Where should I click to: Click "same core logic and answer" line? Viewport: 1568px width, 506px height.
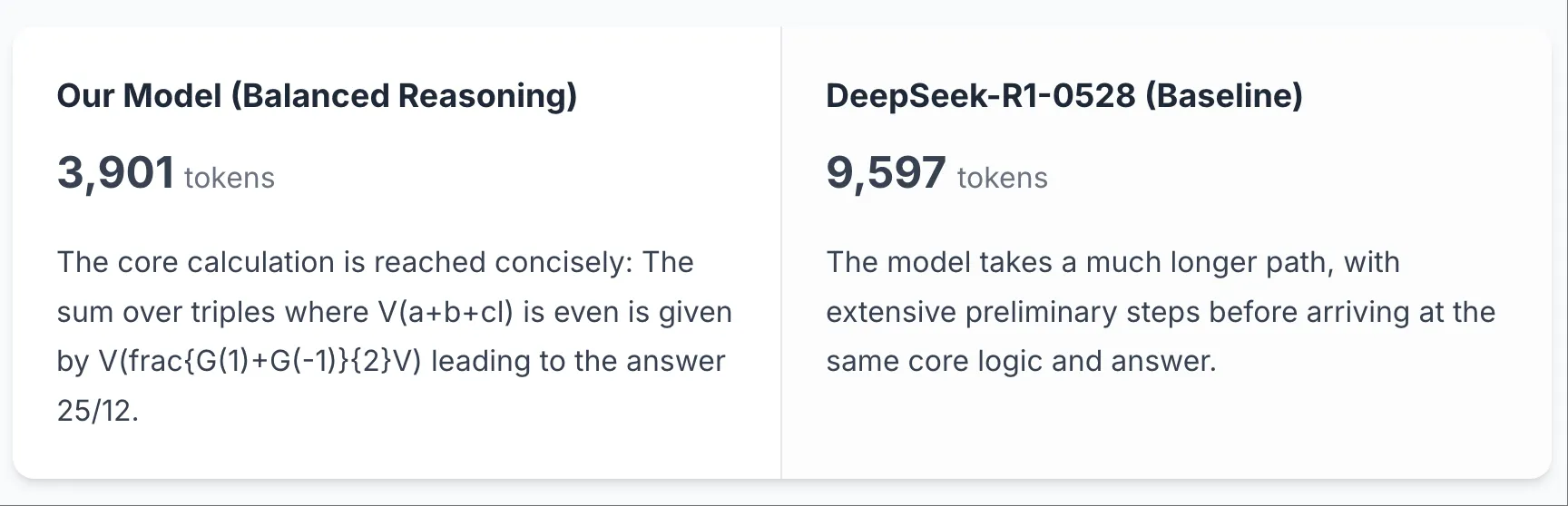1021,361
